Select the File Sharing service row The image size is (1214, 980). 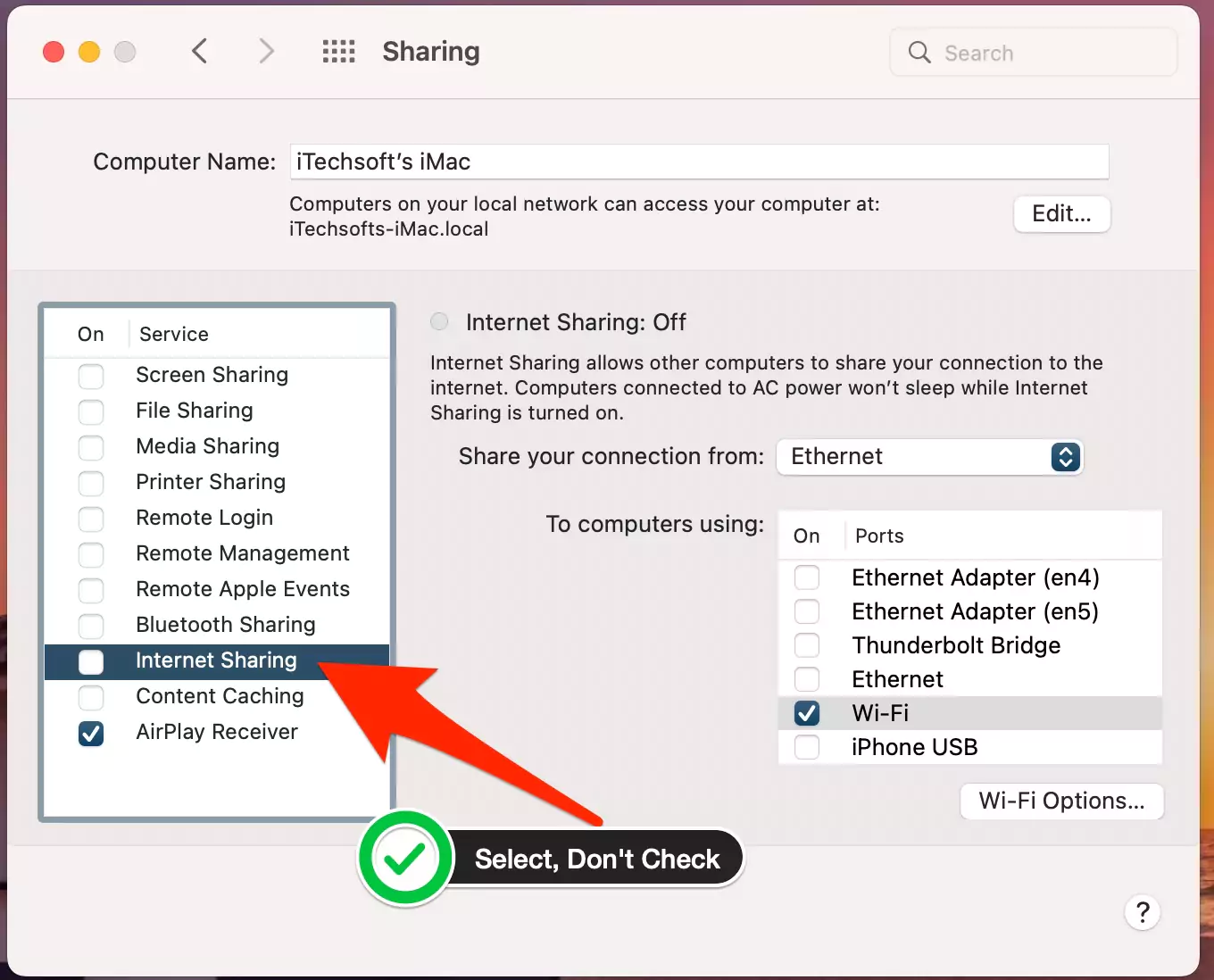coord(217,411)
